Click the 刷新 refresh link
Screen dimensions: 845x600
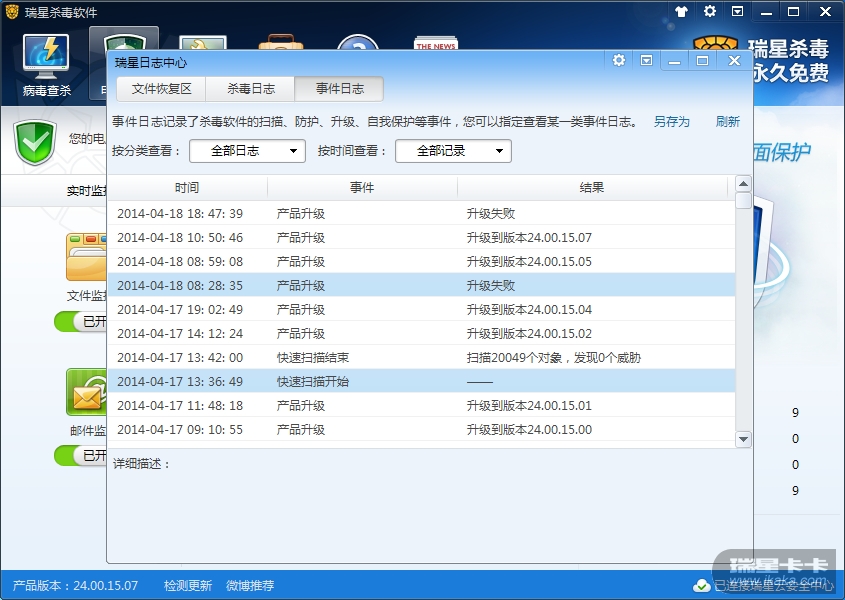coord(727,121)
